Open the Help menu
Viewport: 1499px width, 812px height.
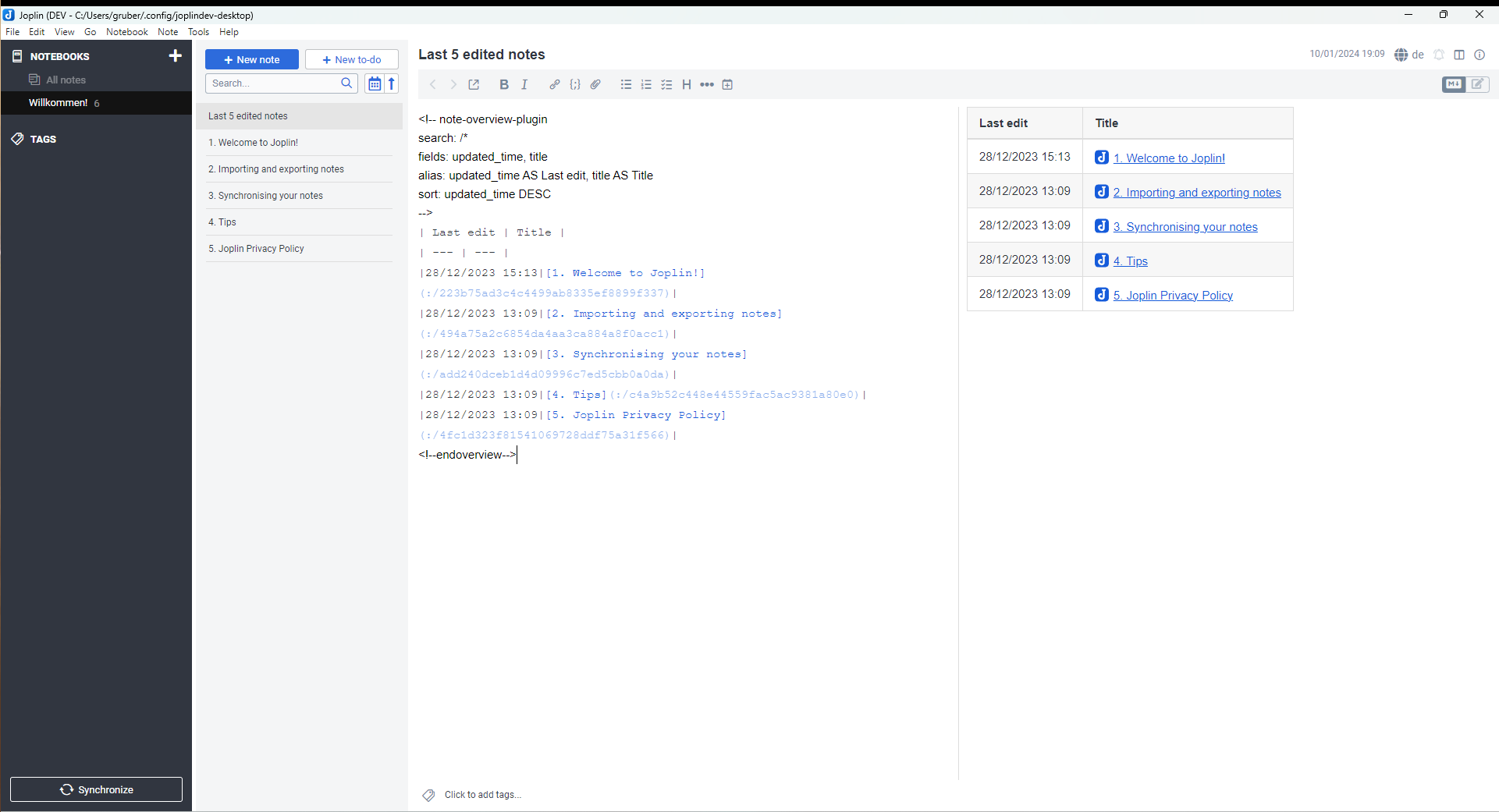(x=229, y=32)
